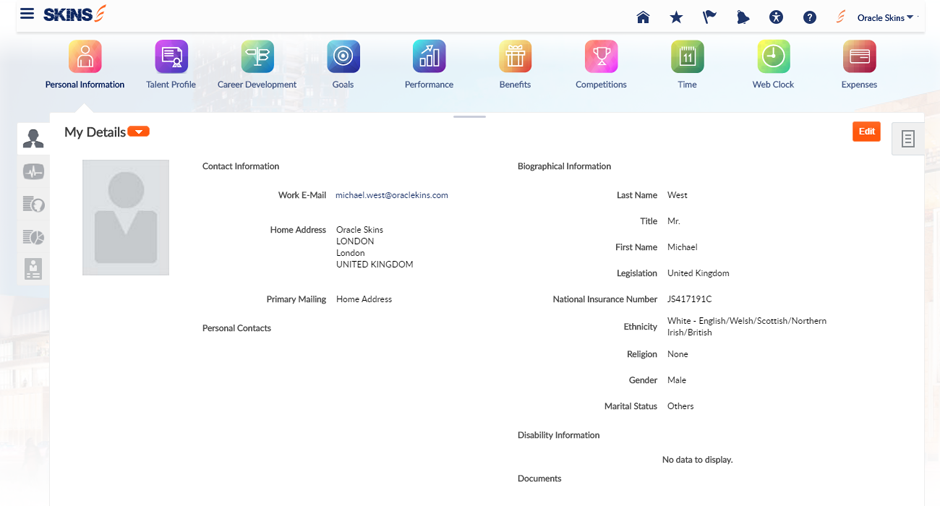Open the Oracle Skins user menu
Viewport: 940px width, 506px height.
tap(885, 17)
